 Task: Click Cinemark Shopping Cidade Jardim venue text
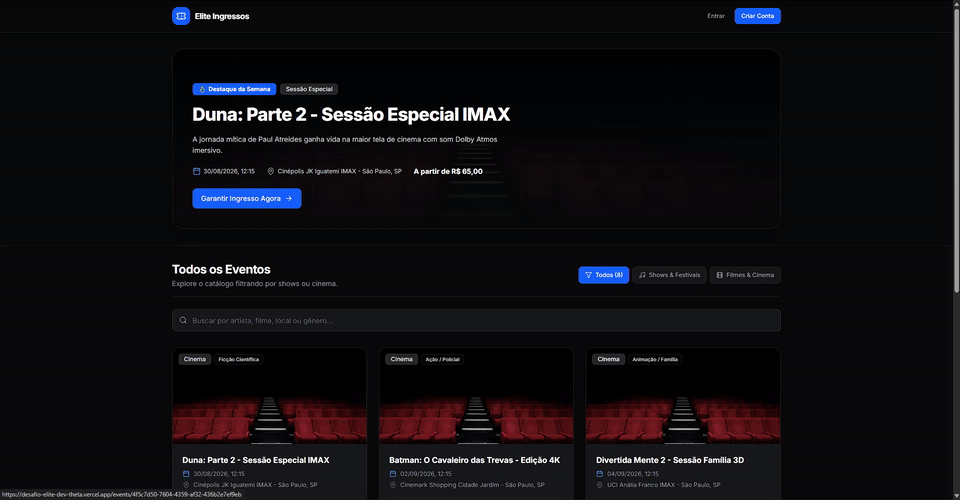click(x=472, y=485)
